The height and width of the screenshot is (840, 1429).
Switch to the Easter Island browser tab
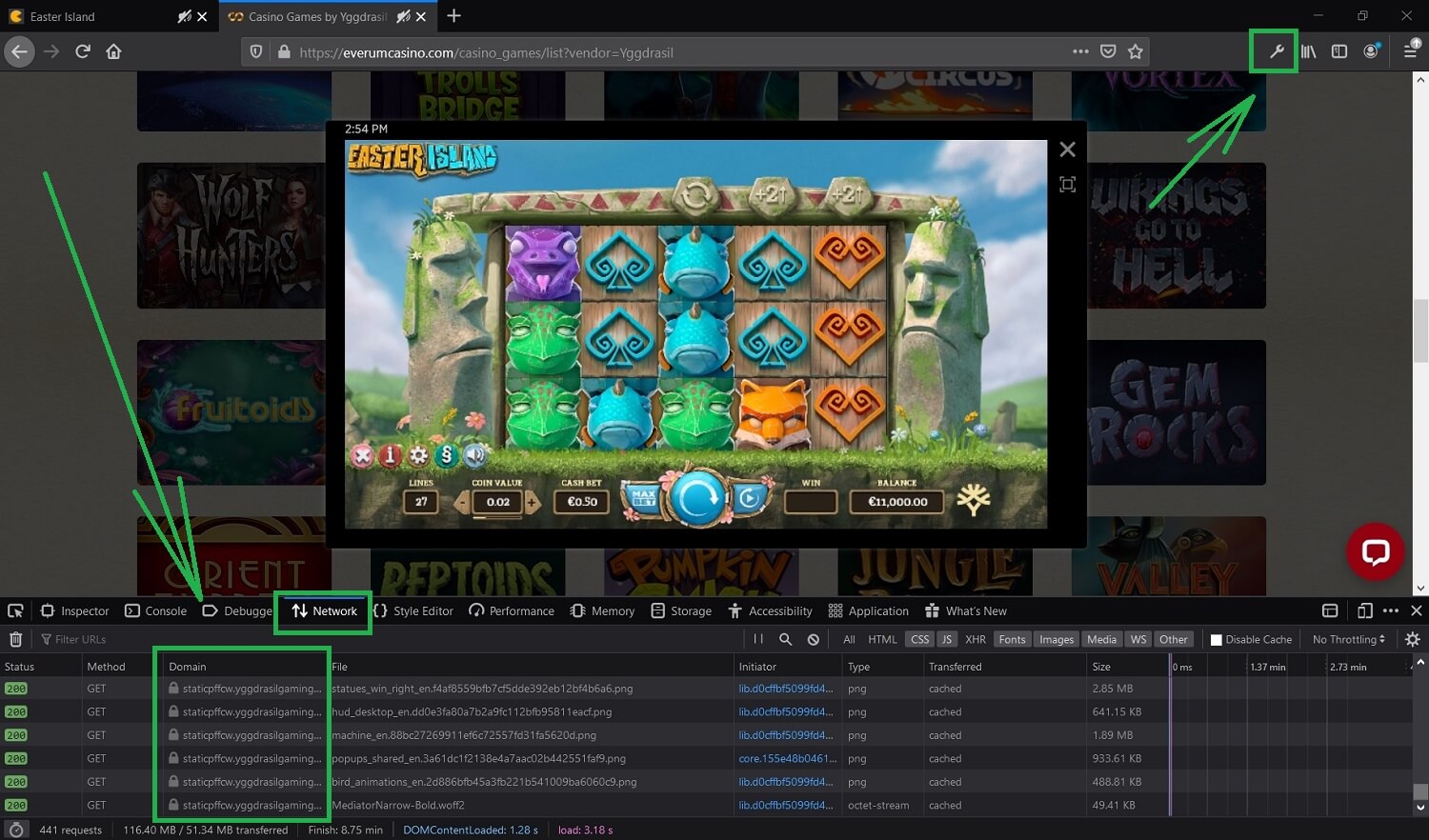(x=108, y=16)
